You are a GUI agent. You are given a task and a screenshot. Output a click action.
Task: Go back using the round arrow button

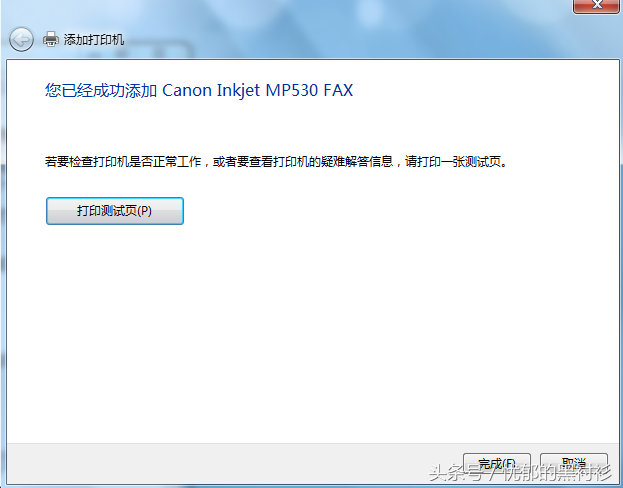coord(21,39)
